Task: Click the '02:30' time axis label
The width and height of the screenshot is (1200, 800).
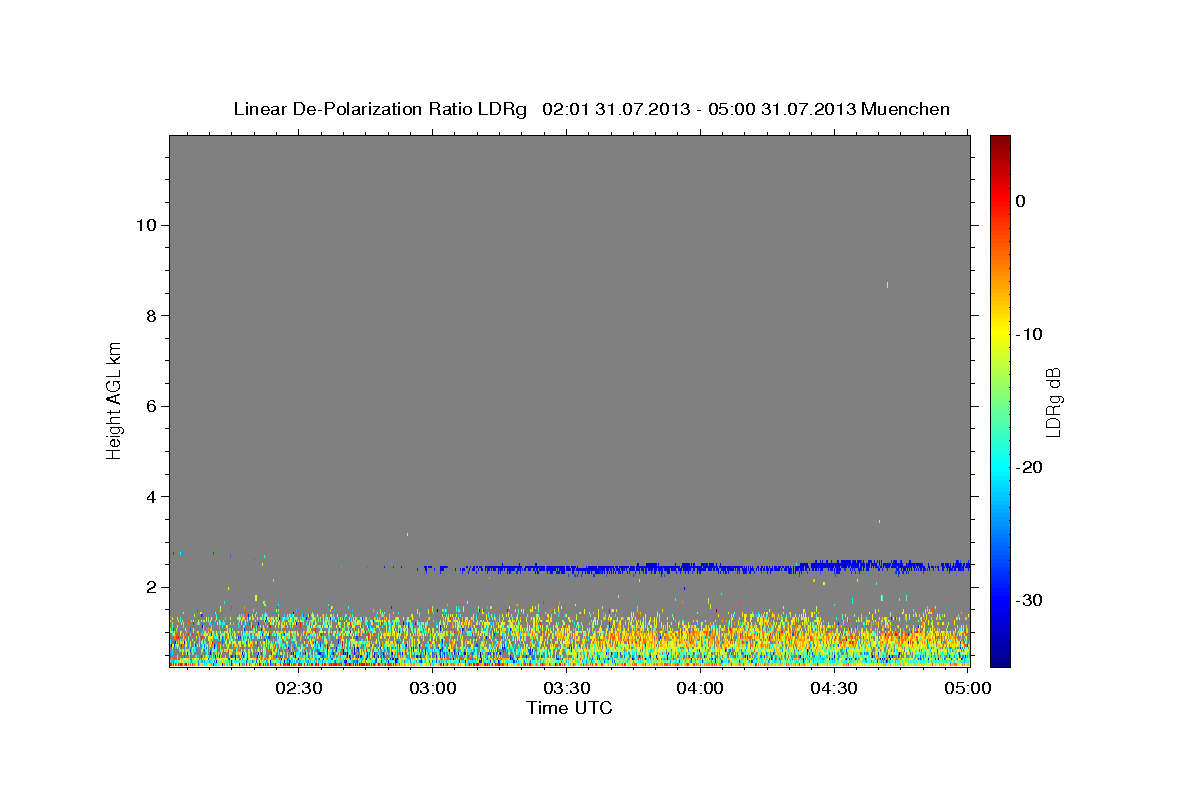Action: pyautogui.click(x=299, y=688)
